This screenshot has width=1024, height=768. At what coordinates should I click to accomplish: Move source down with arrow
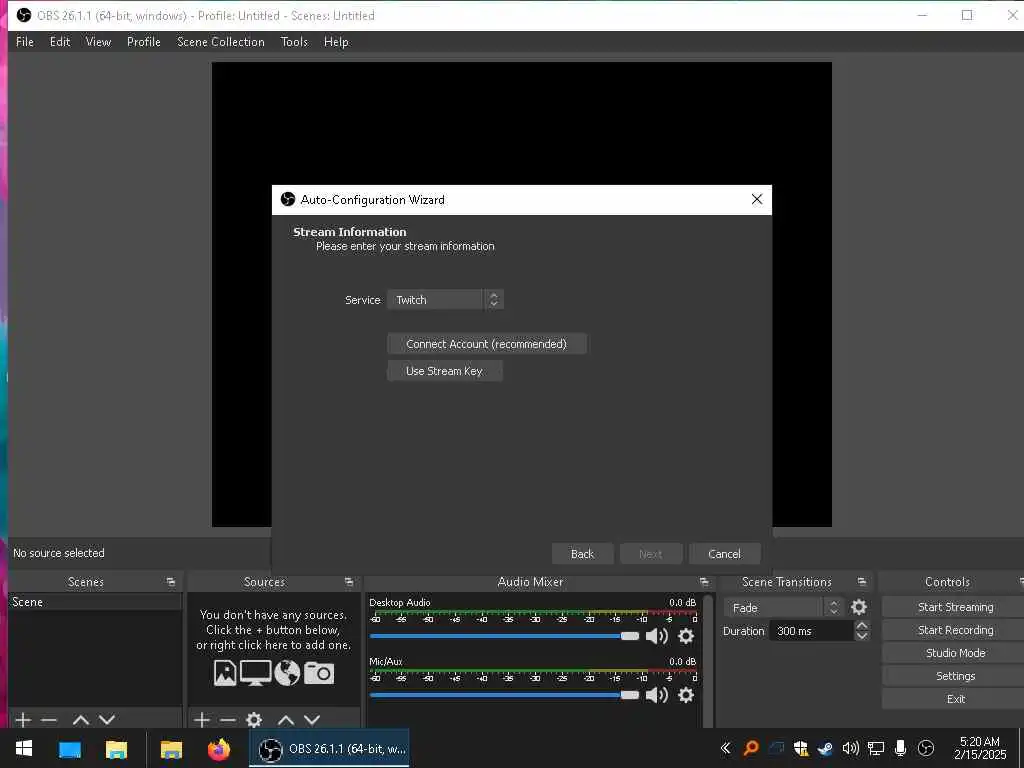click(x=312, y=720)
